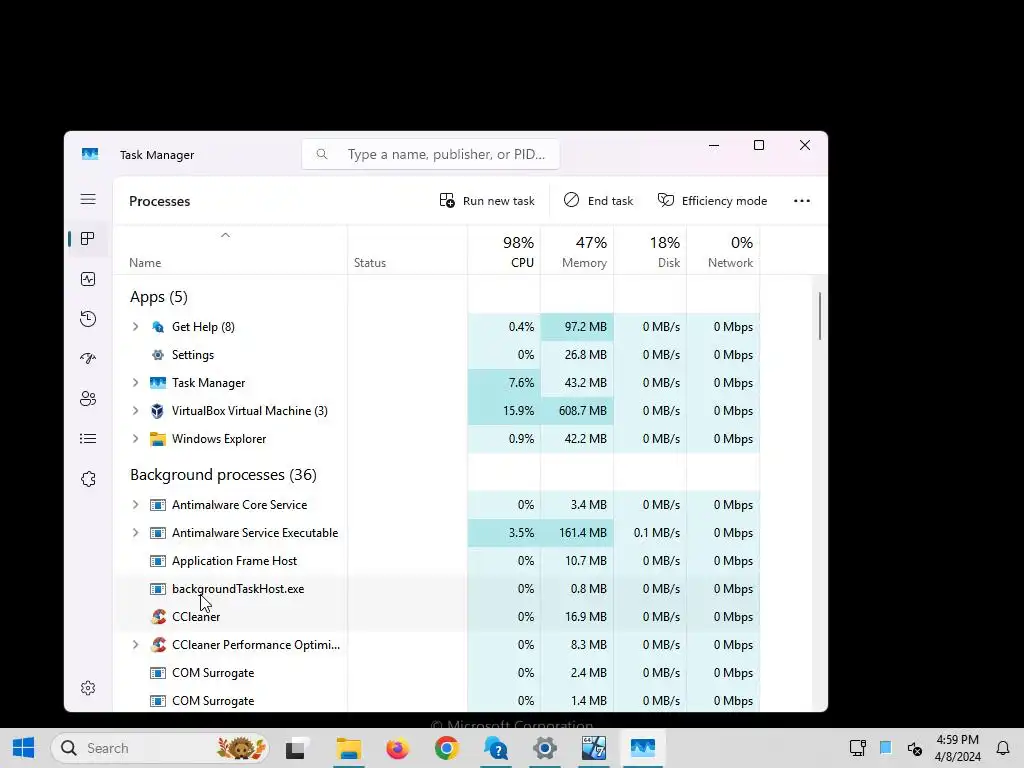Click the network status tray icon

pos(857,748)
